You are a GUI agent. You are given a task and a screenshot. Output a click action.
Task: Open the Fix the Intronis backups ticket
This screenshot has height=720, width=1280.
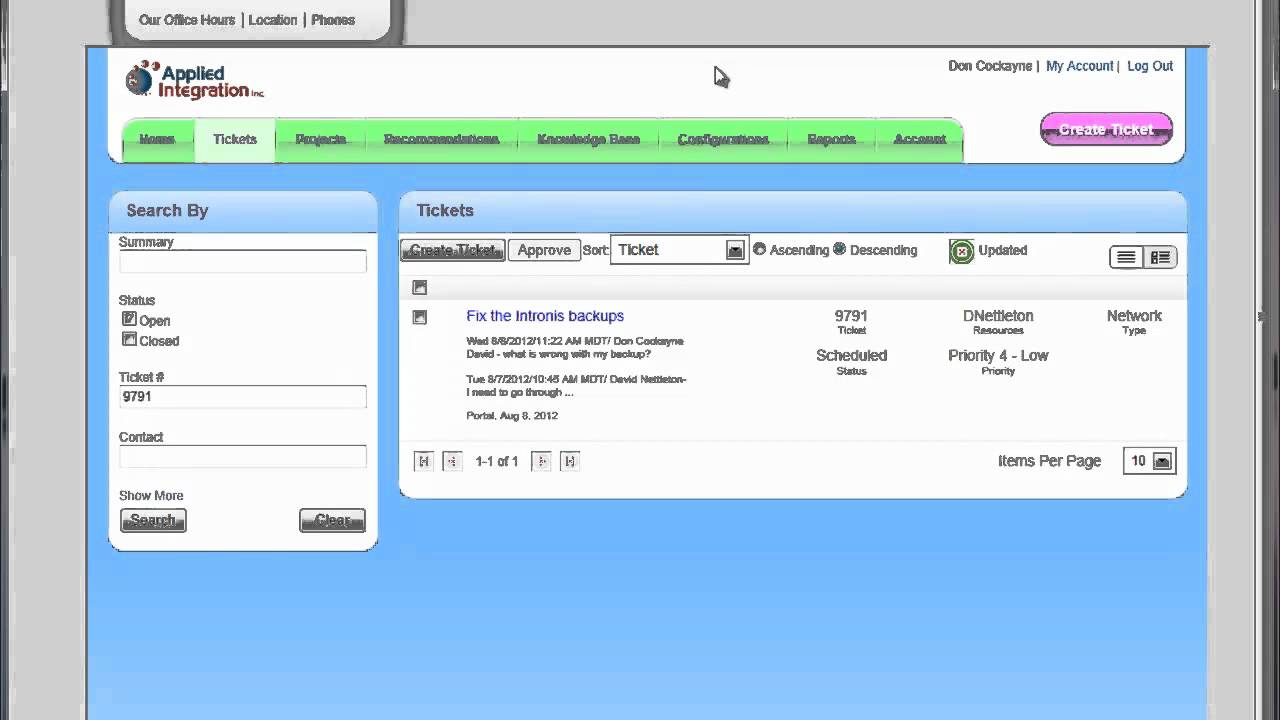[x=545, y=316]
